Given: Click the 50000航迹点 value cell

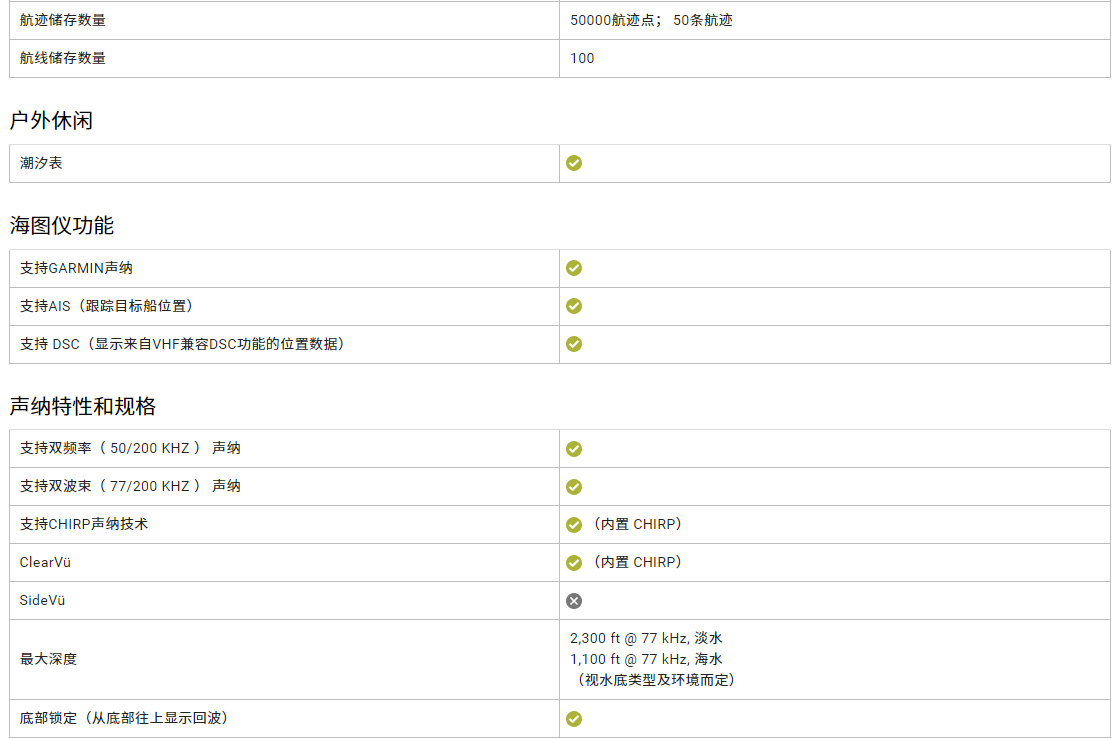Looking at the screenshot, I should [x=651, y=20].
